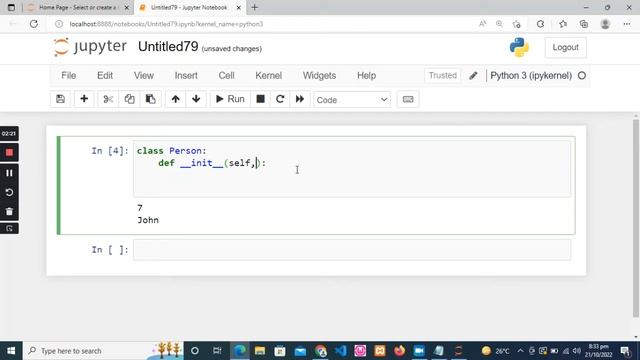Image resolution: width=640 pixels, height=360 pixels.
Task: Open the Favorites list icon
Action: click(563, 24)
